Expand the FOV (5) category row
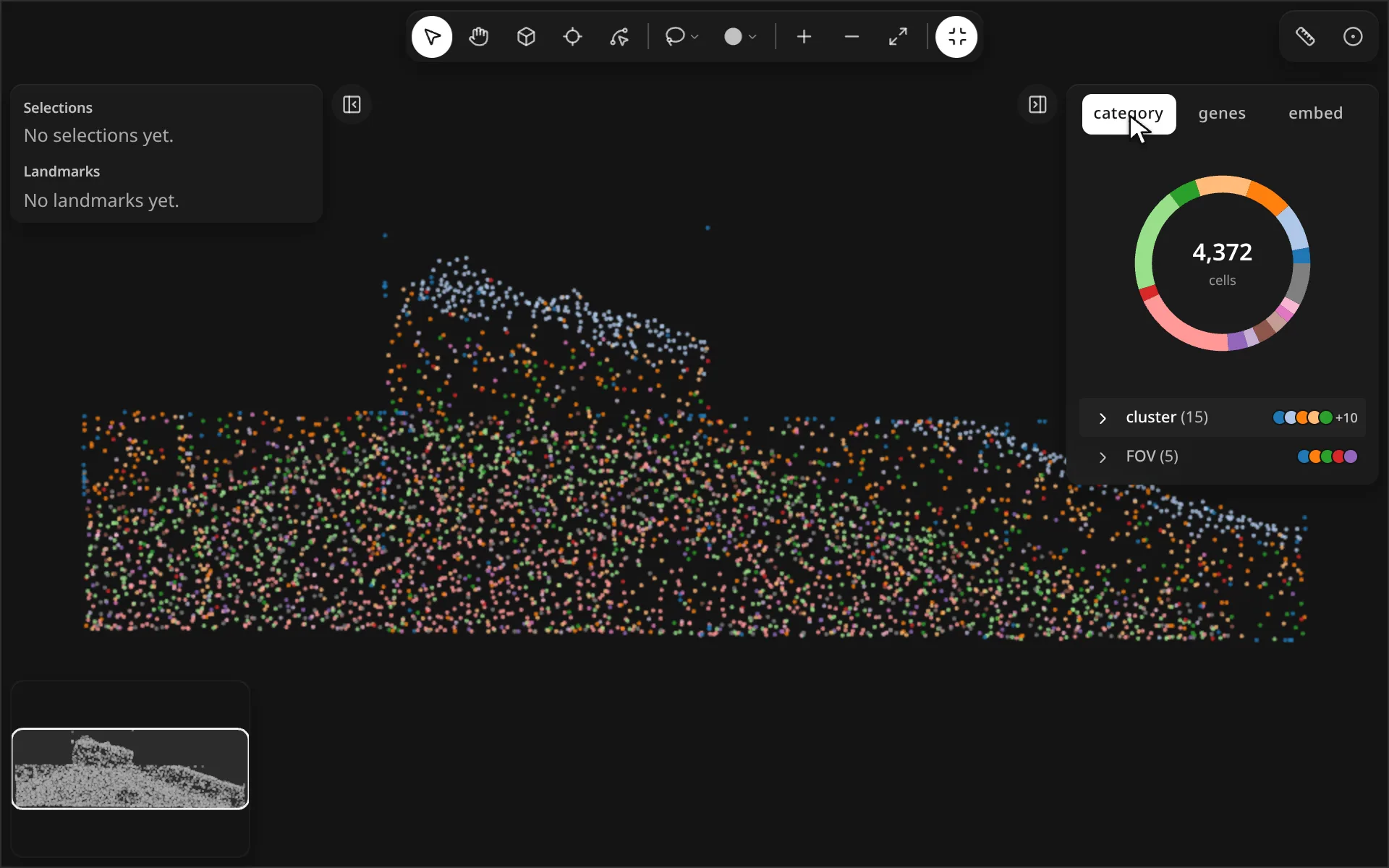The height and width of the screenshot is (868, 1389). 1222,456
